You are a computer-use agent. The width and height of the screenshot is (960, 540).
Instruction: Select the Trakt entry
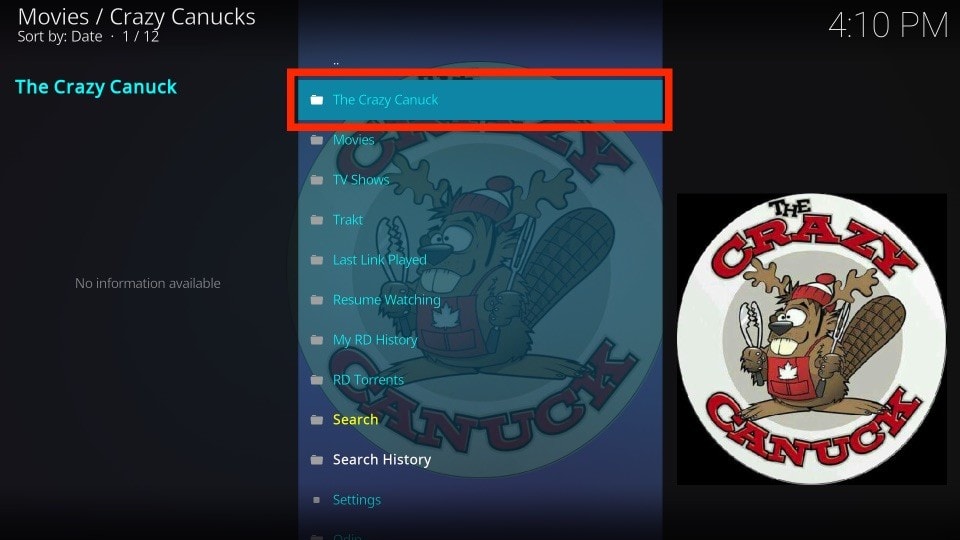coord(480,220)
